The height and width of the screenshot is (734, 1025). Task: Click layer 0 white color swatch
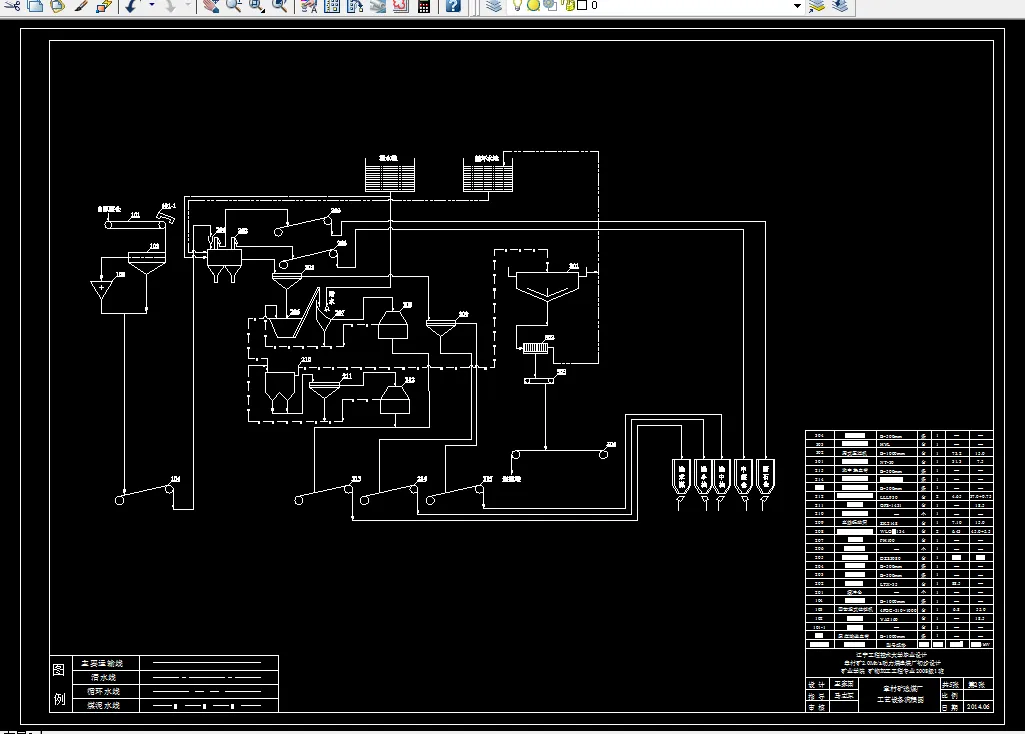(582, 5)
